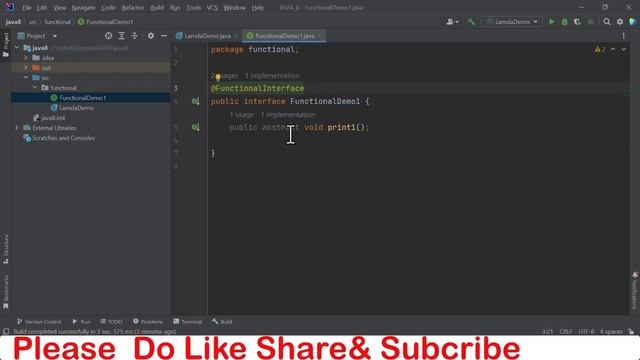Open the Structure side tool window
Image resolution: width=640 pixels, height=360 pixels.
coord(6,249)
